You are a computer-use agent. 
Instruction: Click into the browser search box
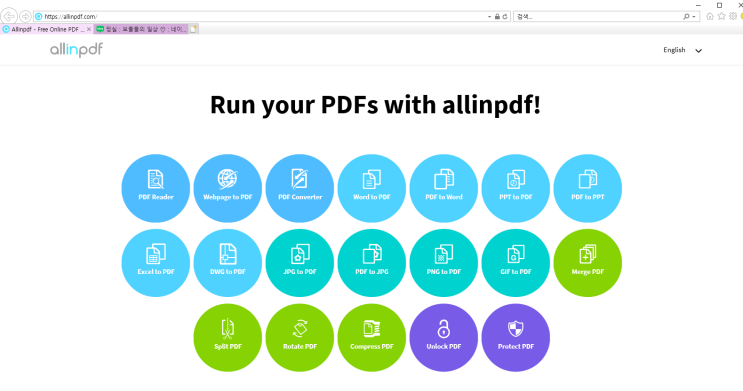tap(598, 17)
